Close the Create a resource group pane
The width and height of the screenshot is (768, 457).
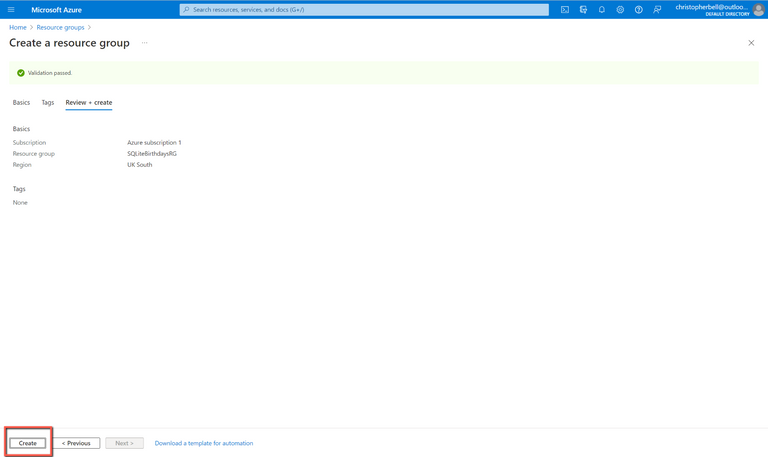(x=751, y=43)
